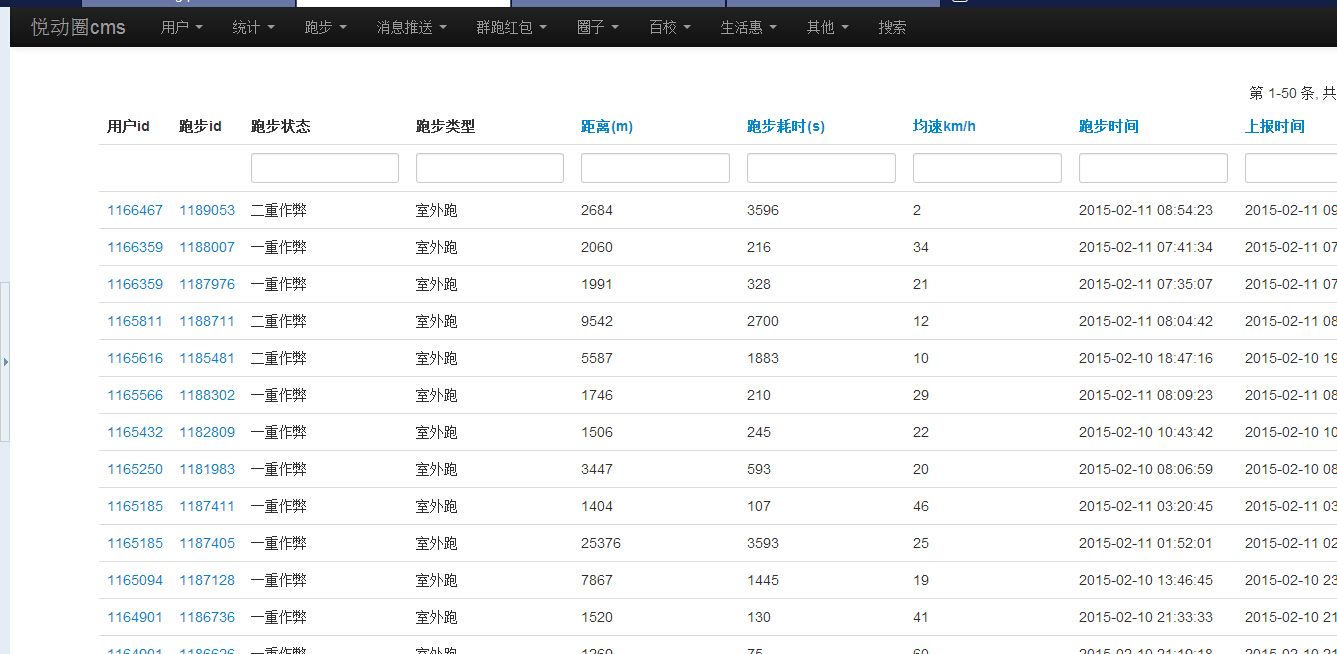Image resolution: width=1337 pixels, height=654 pixels.
Task: Open user id 1165811
Action: [135, 321]
